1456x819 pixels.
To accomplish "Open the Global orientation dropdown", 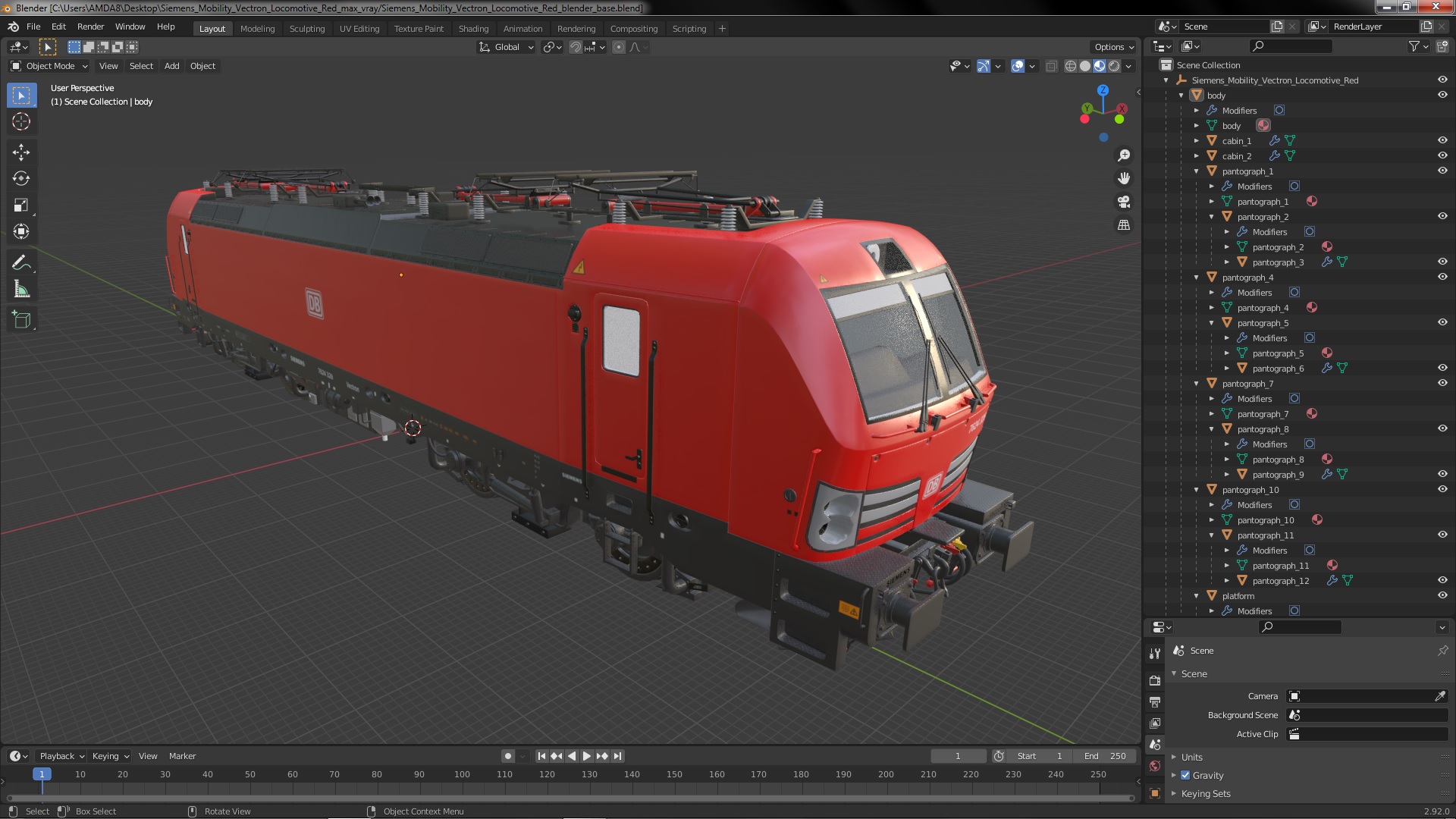I will [506, 47].
